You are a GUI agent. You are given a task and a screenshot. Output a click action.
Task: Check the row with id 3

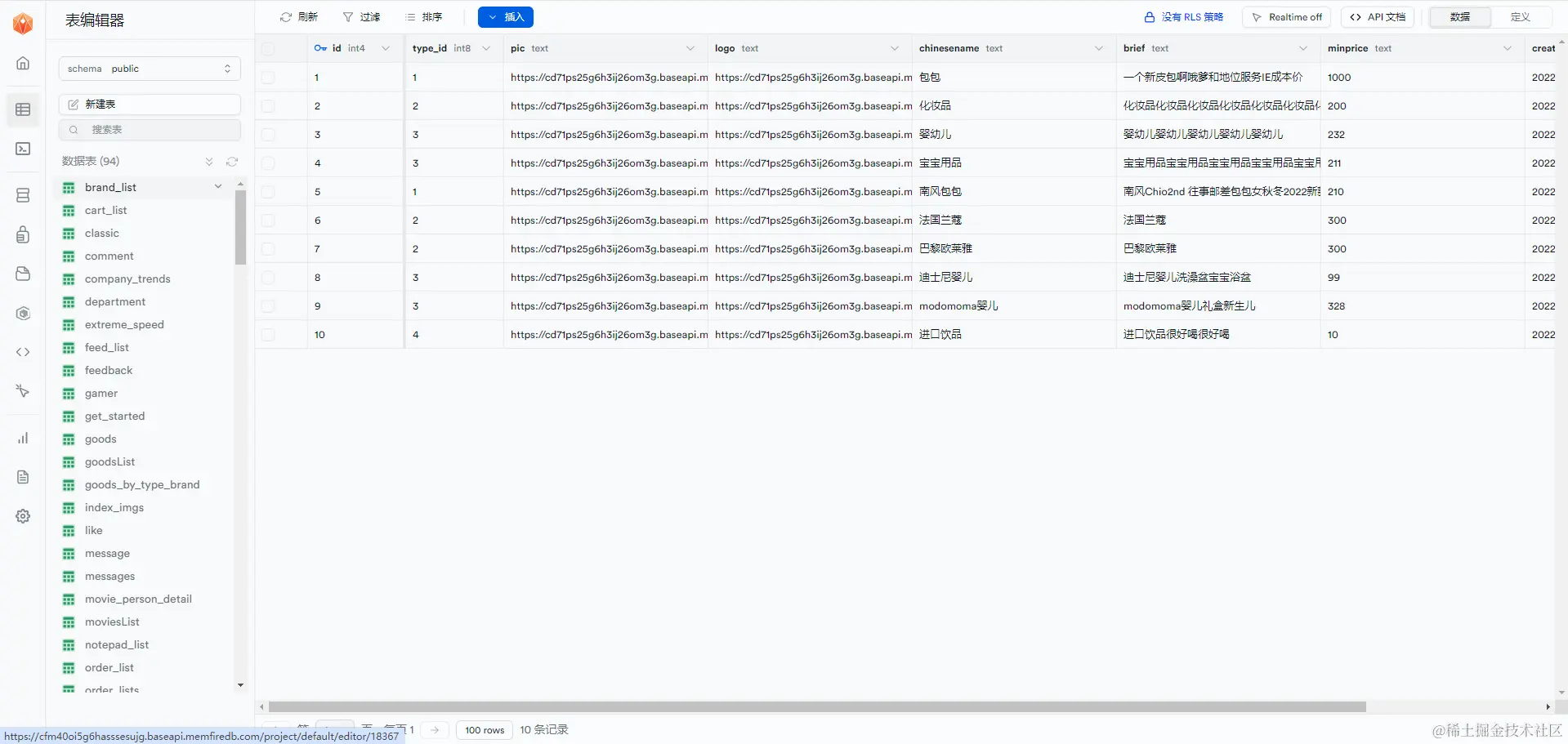(x=268, y=135)
